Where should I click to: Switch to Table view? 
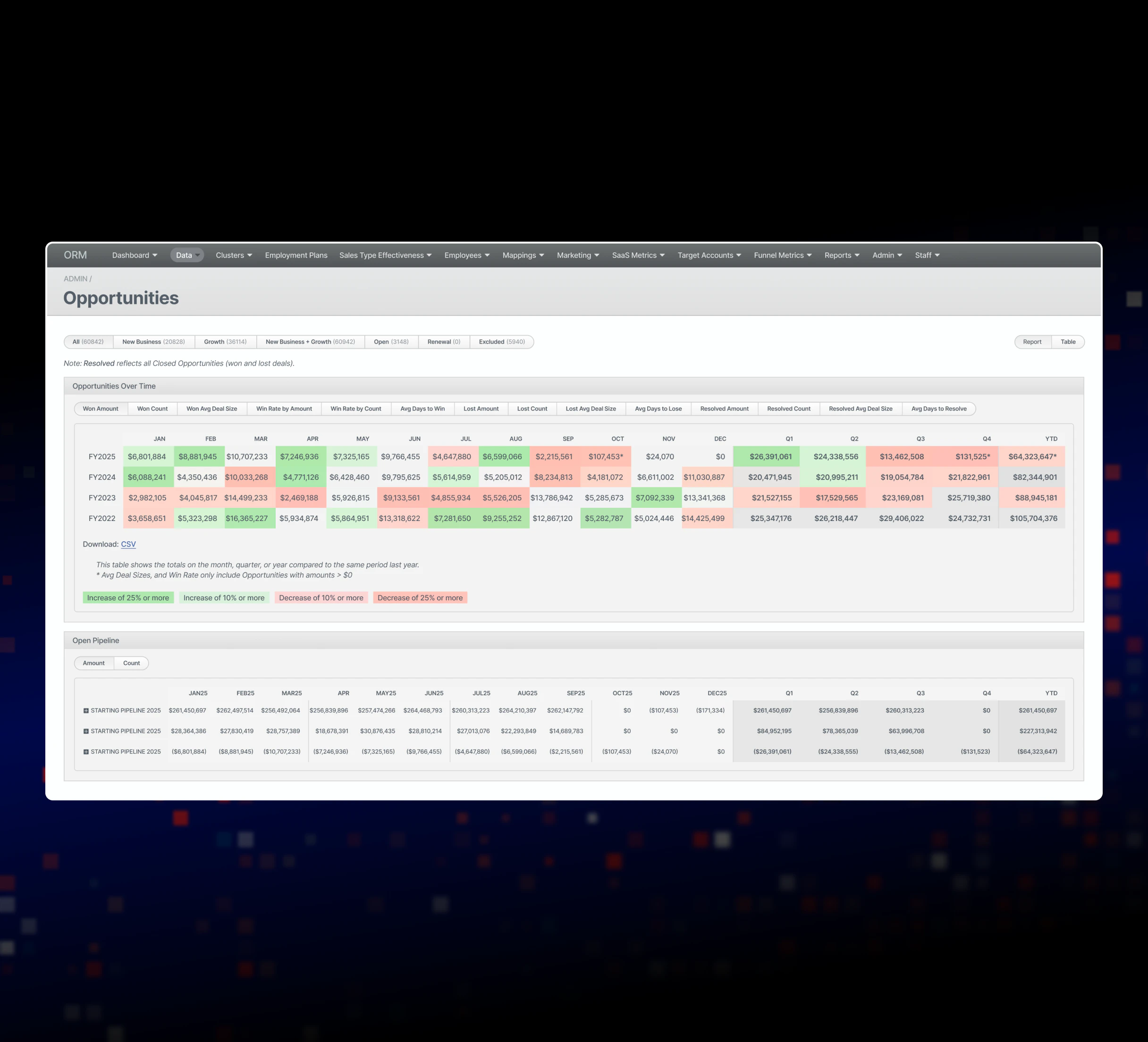pyautogui.click(x=1068, y=342)
